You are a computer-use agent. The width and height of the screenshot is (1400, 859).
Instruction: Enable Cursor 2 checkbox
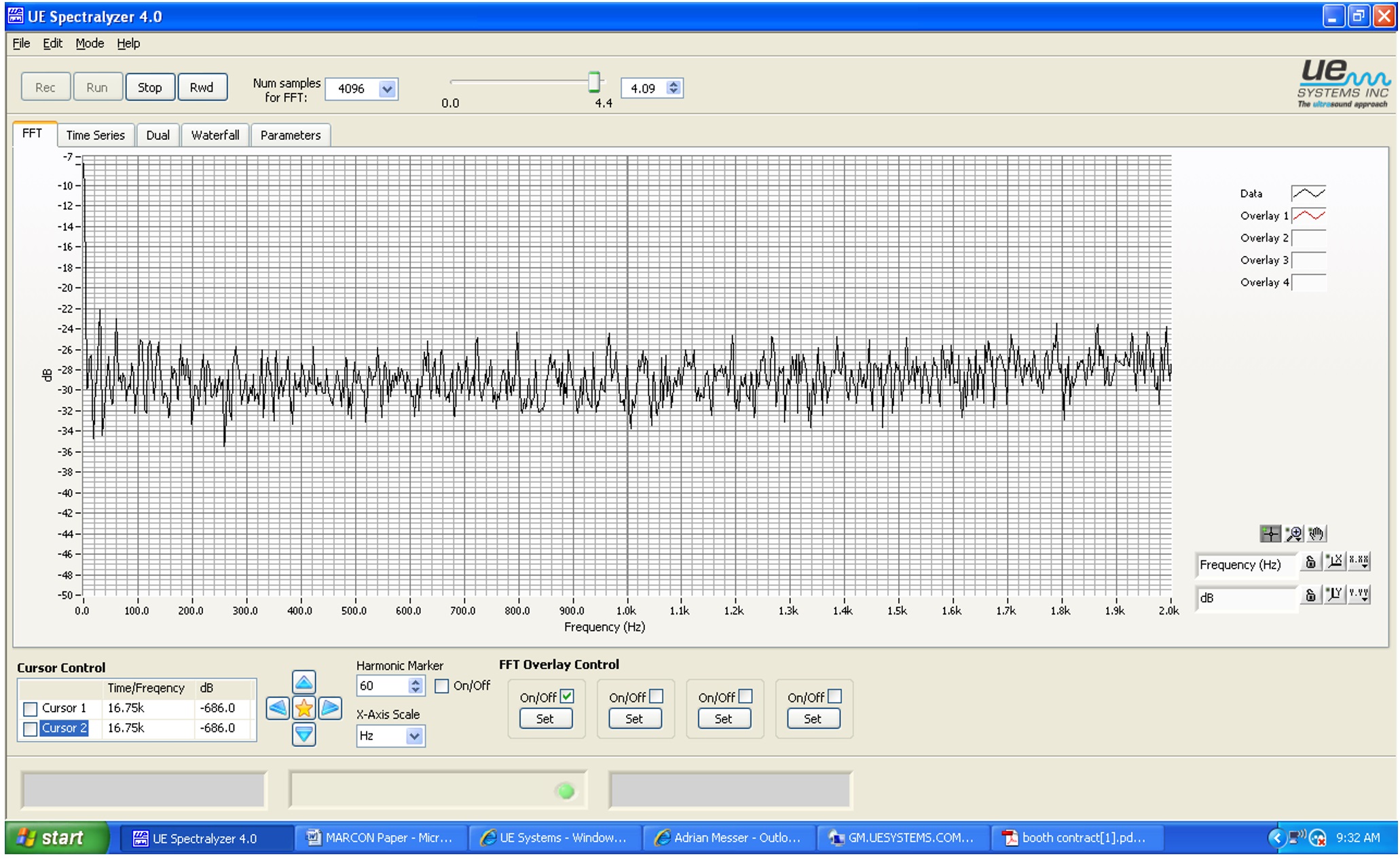coord(30,729)
